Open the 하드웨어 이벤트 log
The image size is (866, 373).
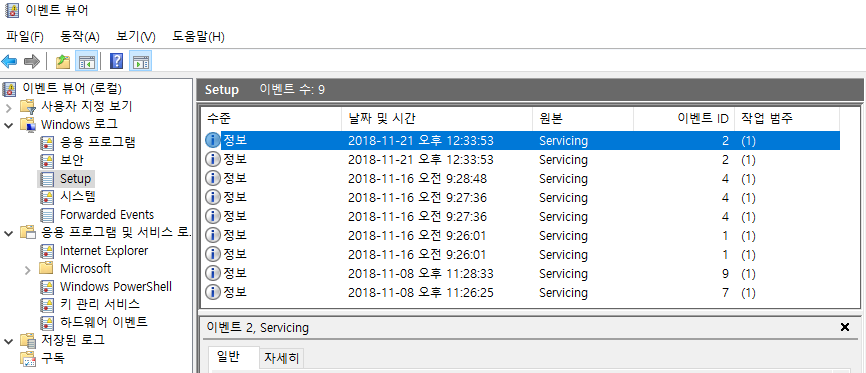pyautogui.click(x=104, y=322)
